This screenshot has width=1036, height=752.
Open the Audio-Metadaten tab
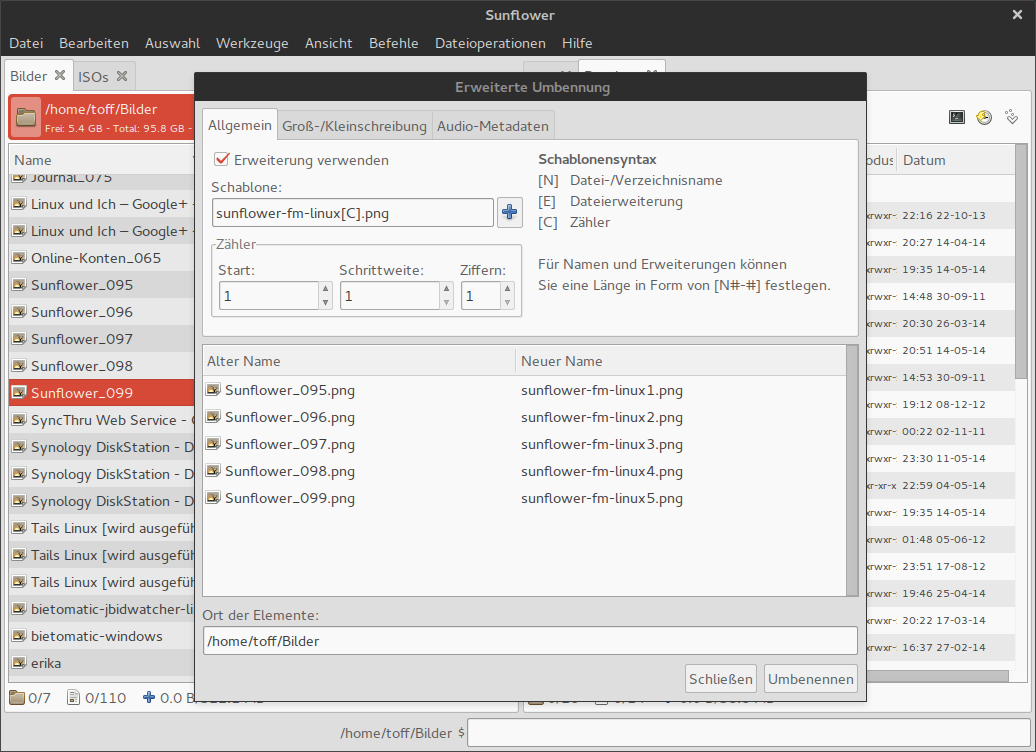pos(492,126)
